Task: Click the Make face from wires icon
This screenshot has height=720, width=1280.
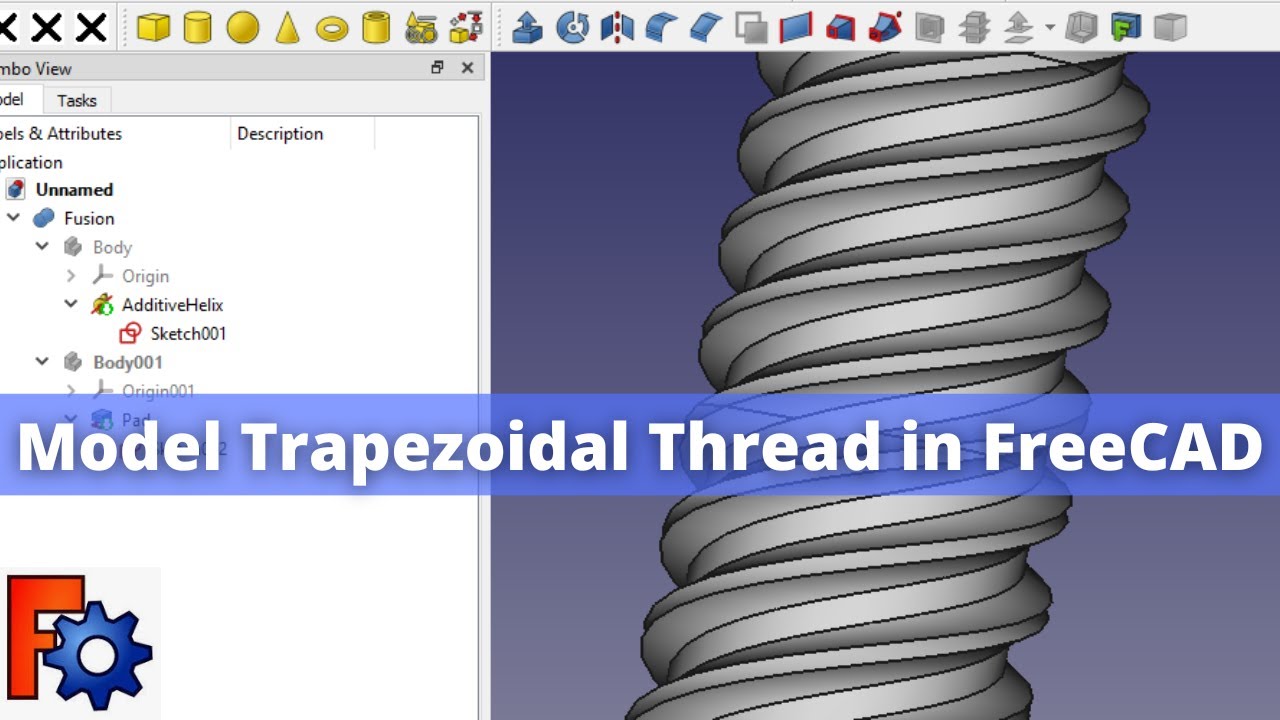Action: click(x=750, y=27)
